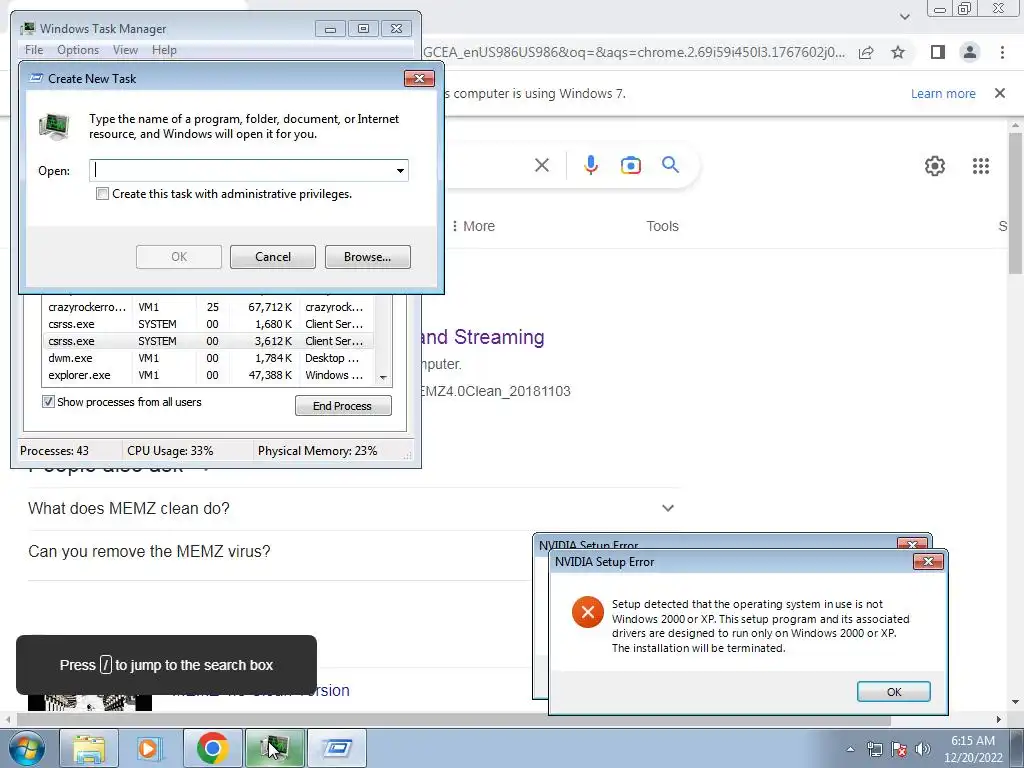
Task: Select csrss.exe row using 3,612 K
Action: (209, 341)
